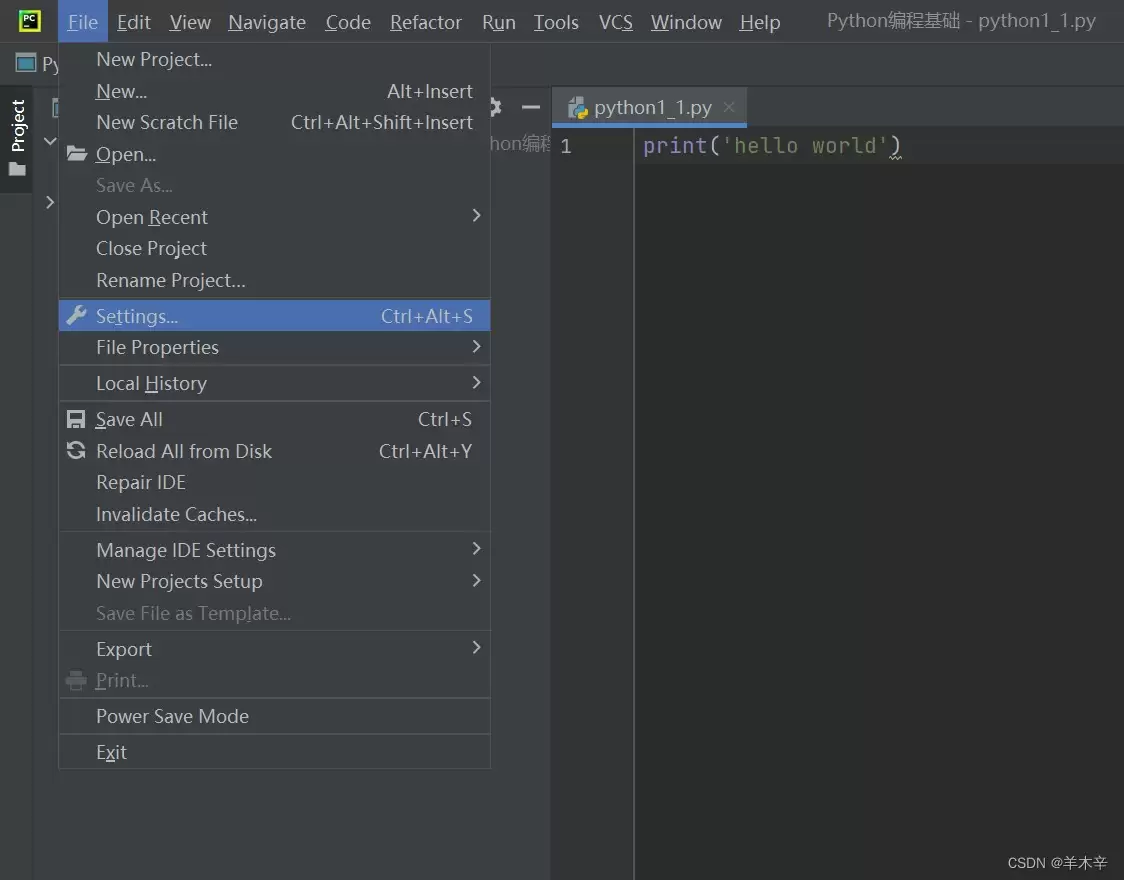
Task: Open the File menu
Action: click(82, 22)
